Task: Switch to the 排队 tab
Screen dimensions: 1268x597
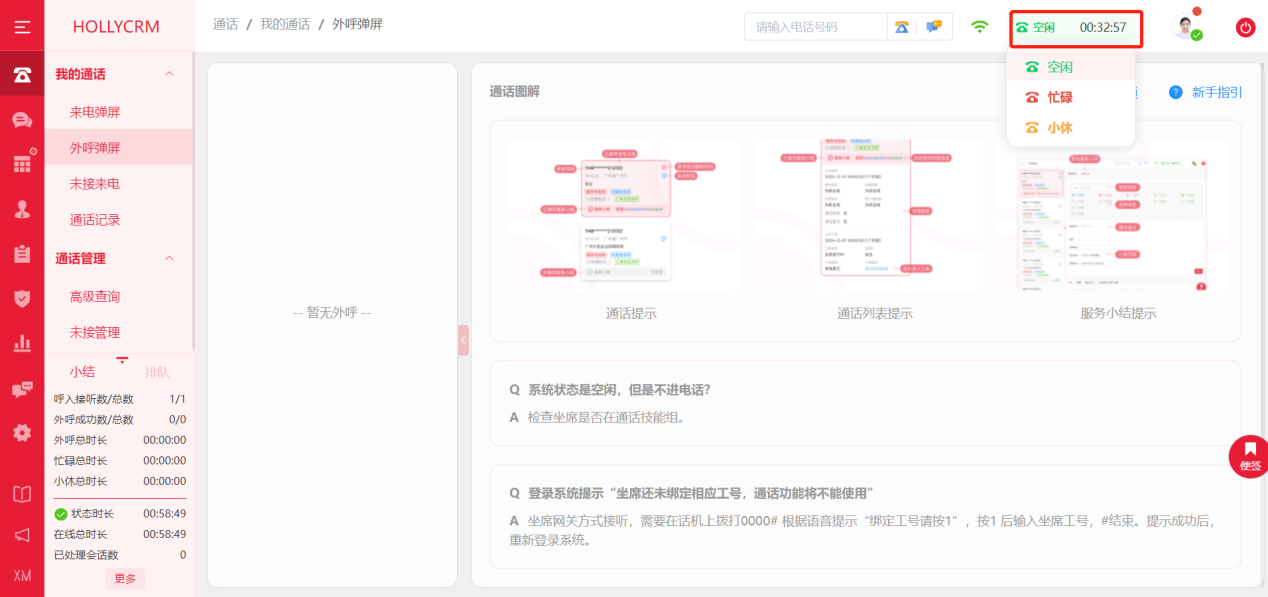Action: click(157, 372)
